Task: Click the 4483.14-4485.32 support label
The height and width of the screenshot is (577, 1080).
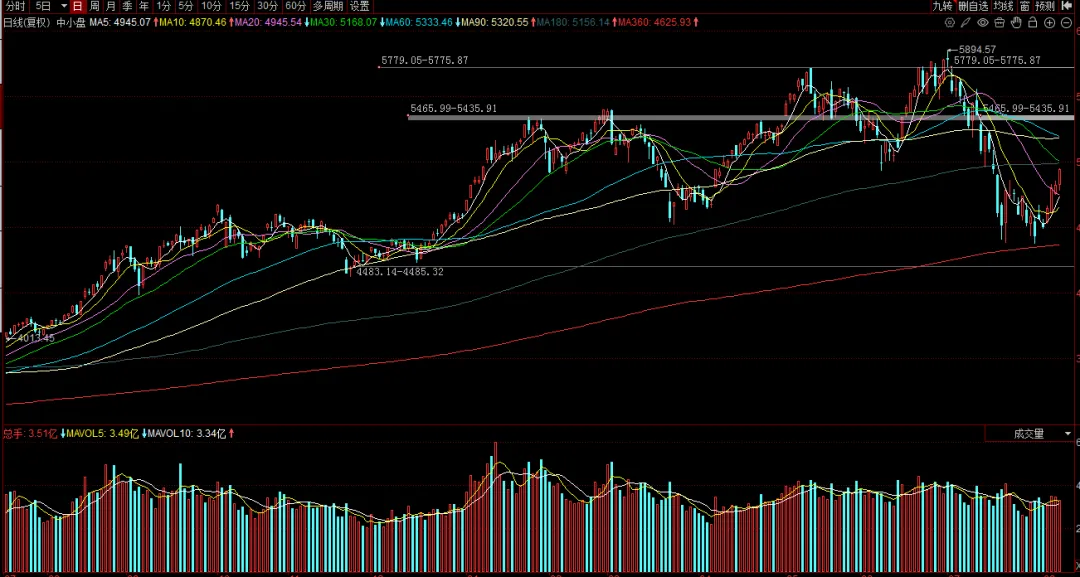Action: (x=399, y=273)
